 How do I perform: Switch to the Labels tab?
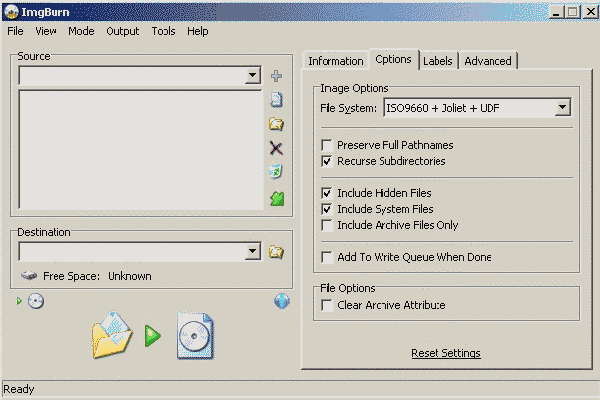tap(437, 61)
